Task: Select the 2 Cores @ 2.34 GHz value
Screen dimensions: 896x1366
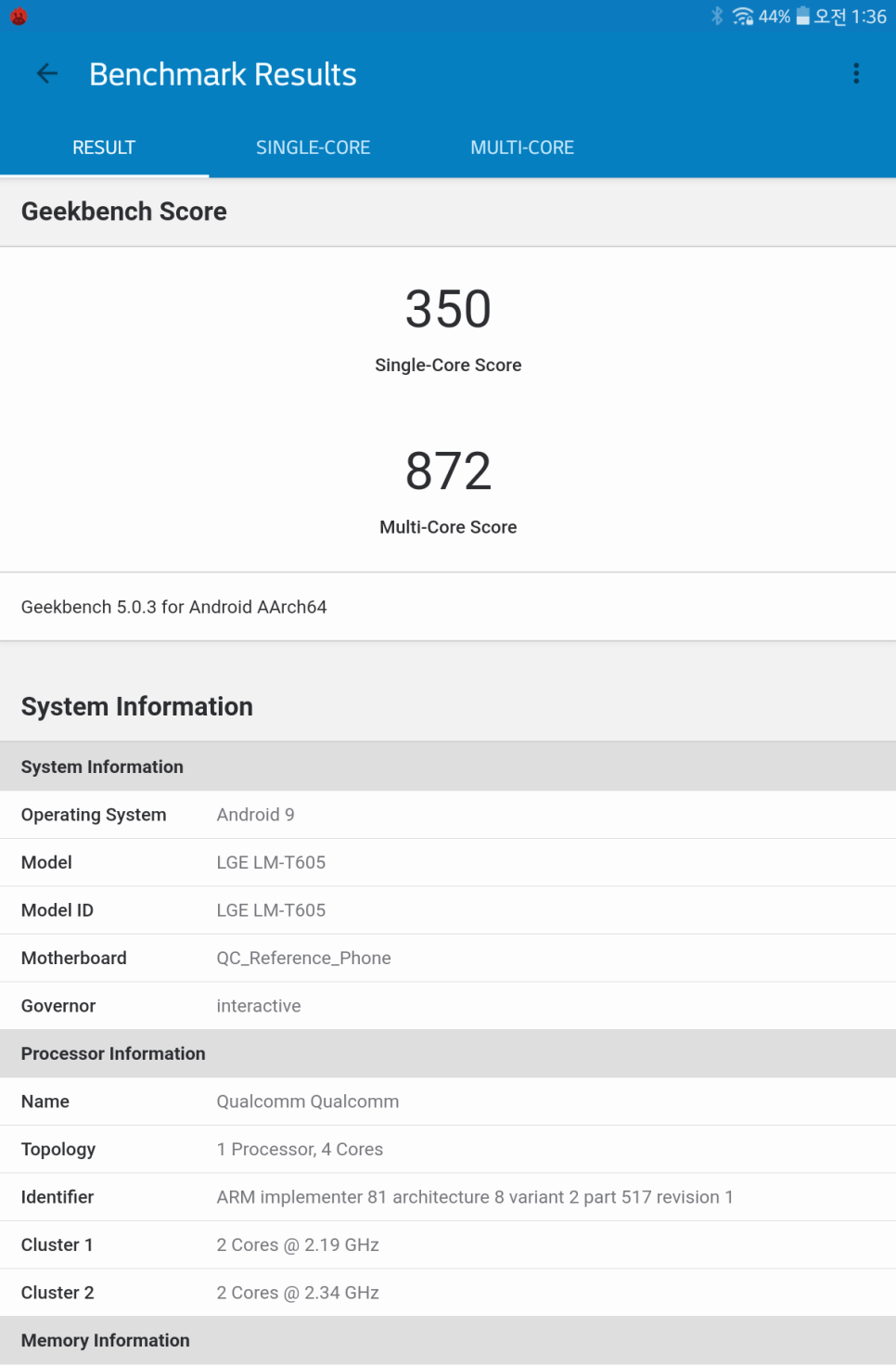Action: point(298,1293)
